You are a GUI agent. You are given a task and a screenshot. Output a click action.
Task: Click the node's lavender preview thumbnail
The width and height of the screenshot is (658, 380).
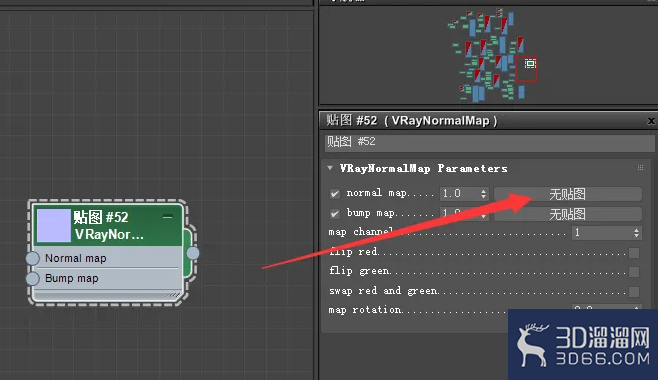click(x=54, y=226)
